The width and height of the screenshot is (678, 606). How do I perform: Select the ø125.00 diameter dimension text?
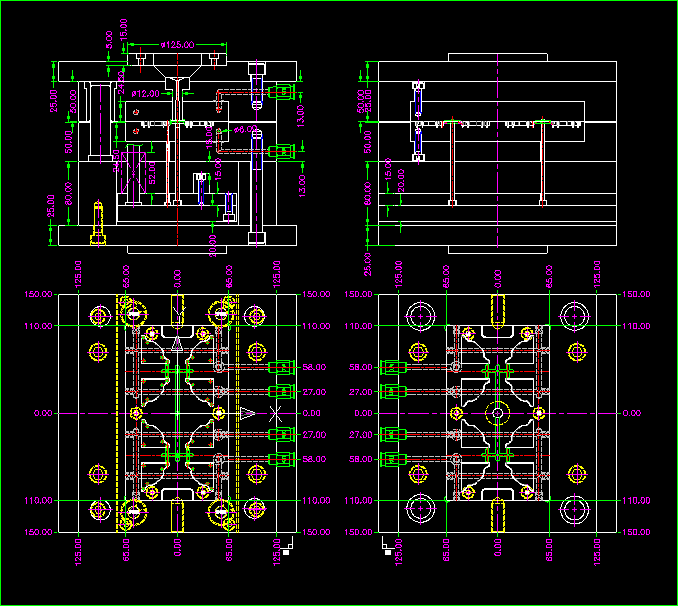[x=179, y=45]
